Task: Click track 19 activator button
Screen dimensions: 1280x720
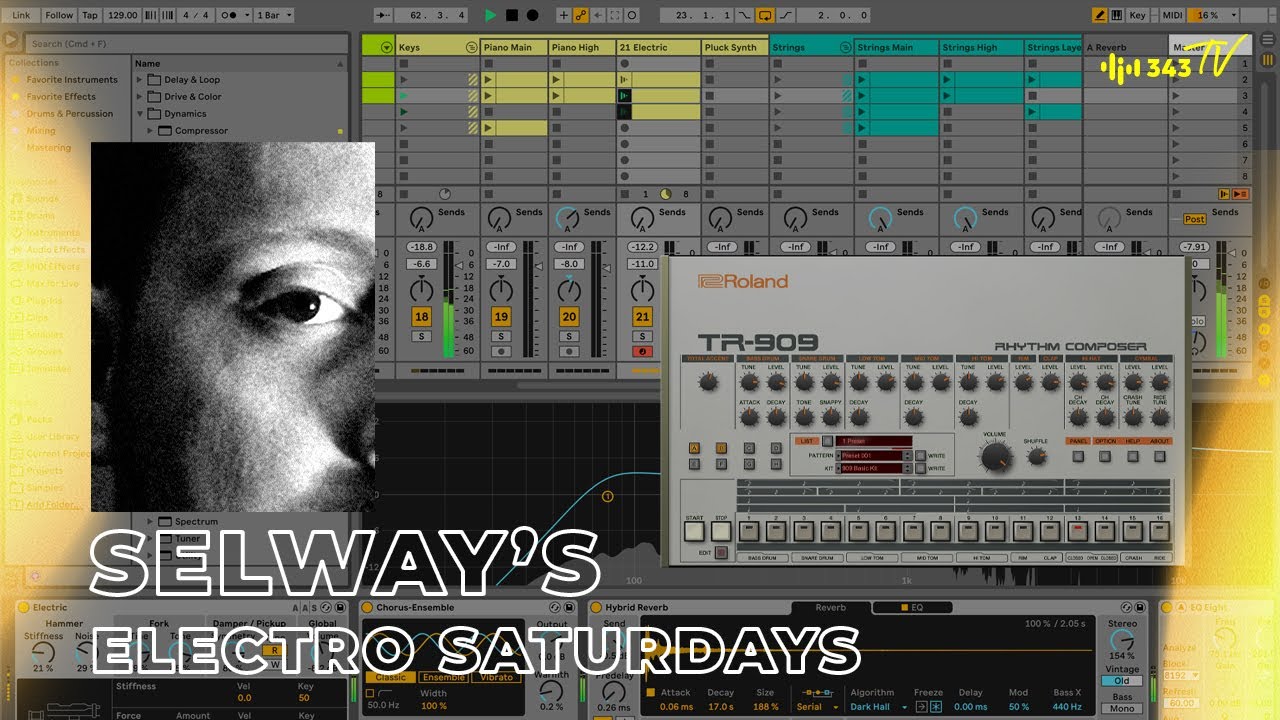Action: (x=500, y=317)
